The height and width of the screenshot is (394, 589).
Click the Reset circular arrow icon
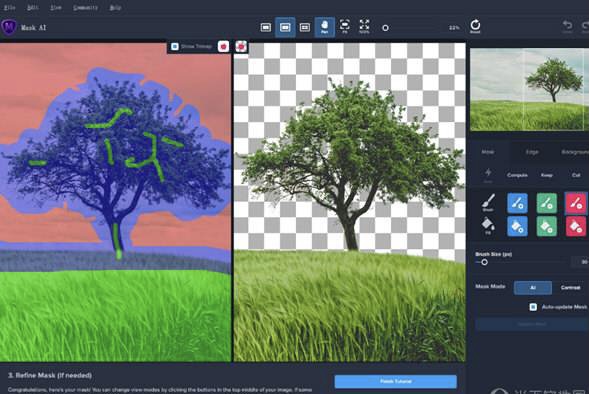click(x=475, y=26)
